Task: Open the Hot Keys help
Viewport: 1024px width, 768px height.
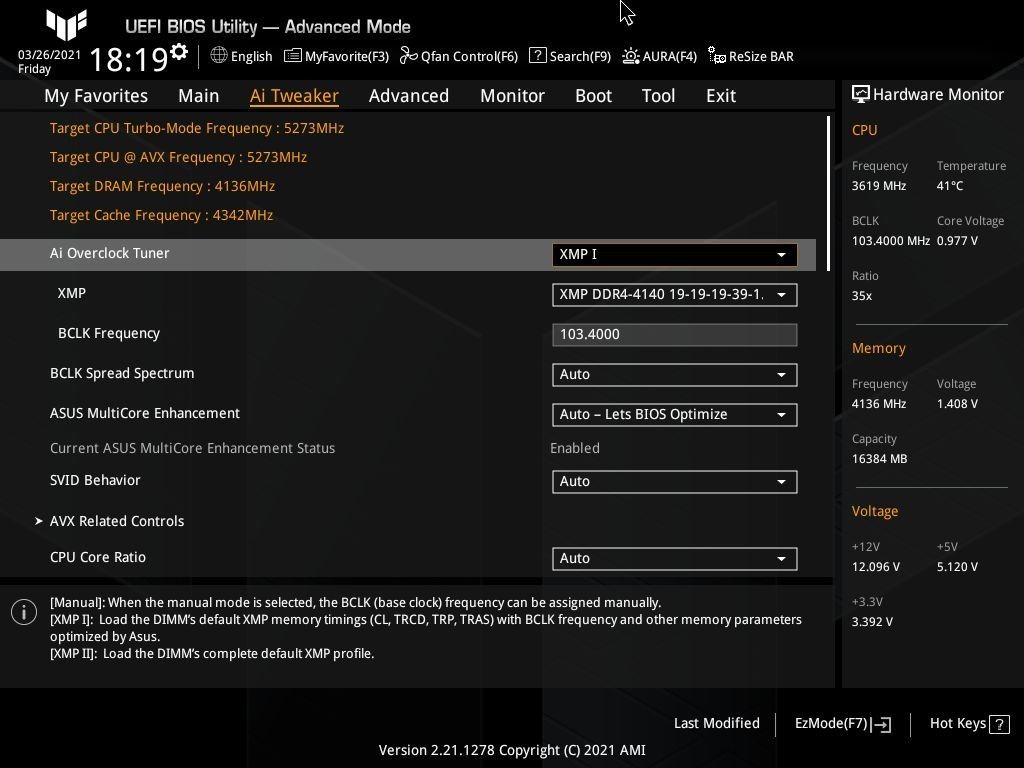Action: [969, 724]
